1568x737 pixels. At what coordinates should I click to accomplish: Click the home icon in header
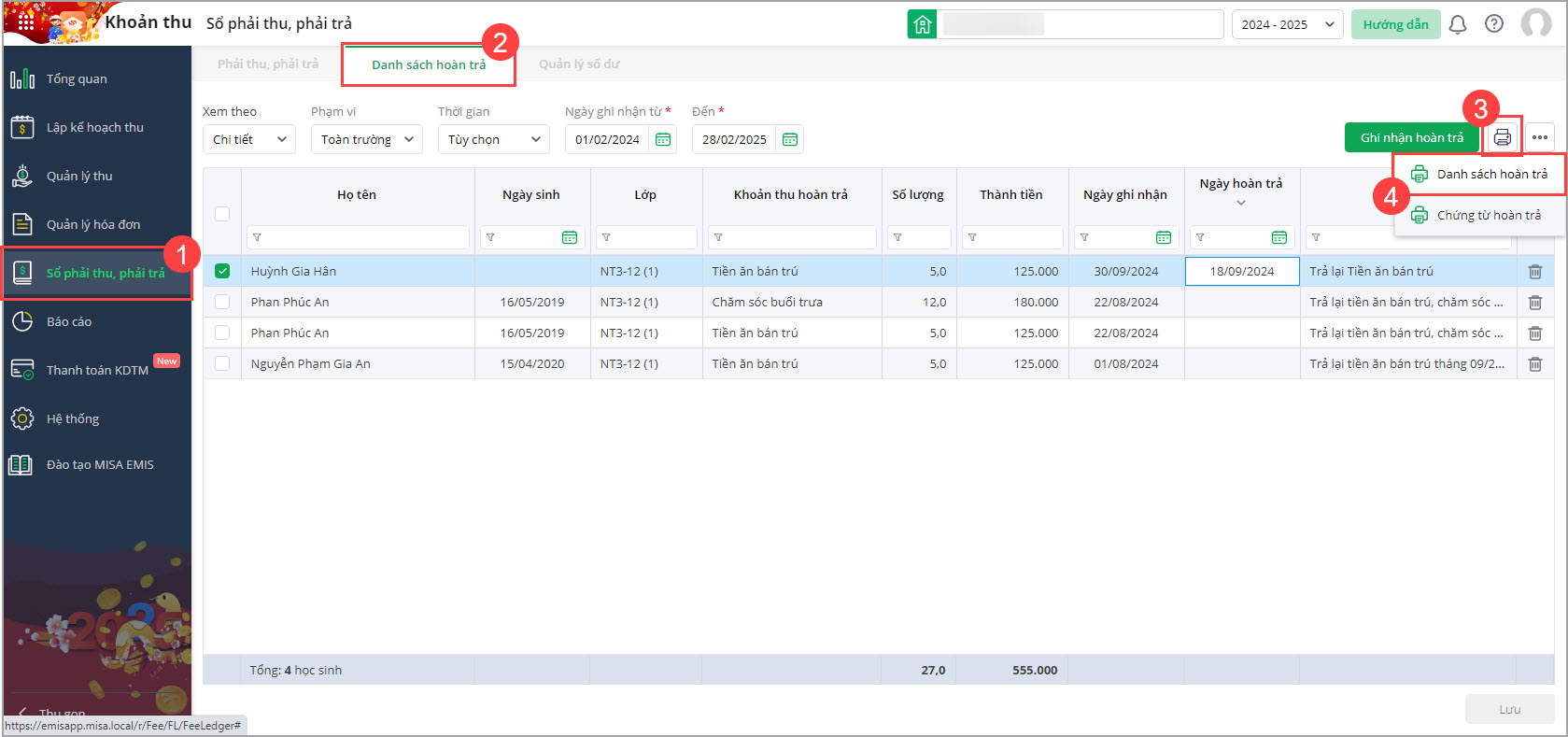[922, 24]
